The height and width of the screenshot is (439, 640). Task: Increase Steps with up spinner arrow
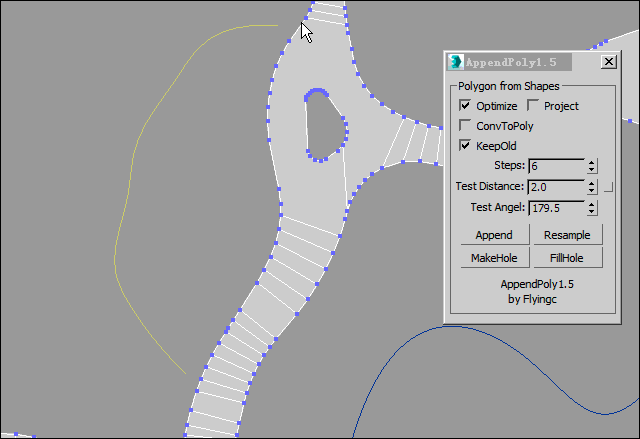[591, 162]
